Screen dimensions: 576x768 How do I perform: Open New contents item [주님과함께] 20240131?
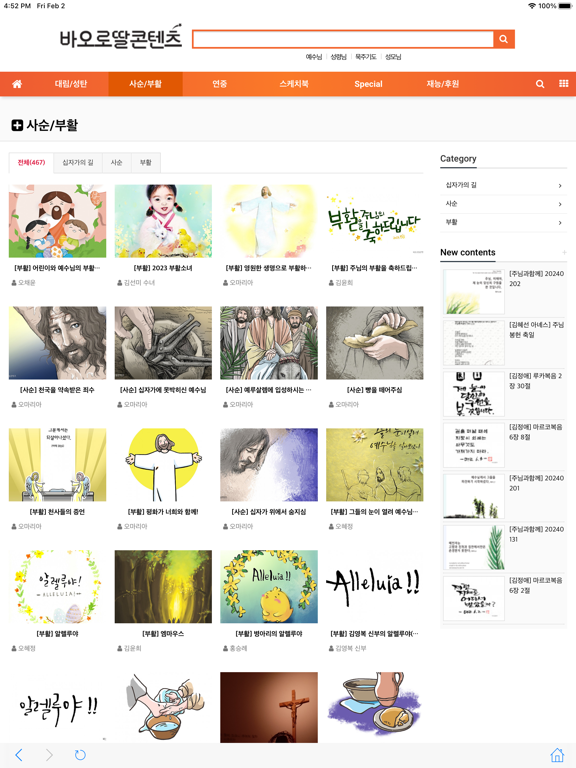[x=504, y=547]
